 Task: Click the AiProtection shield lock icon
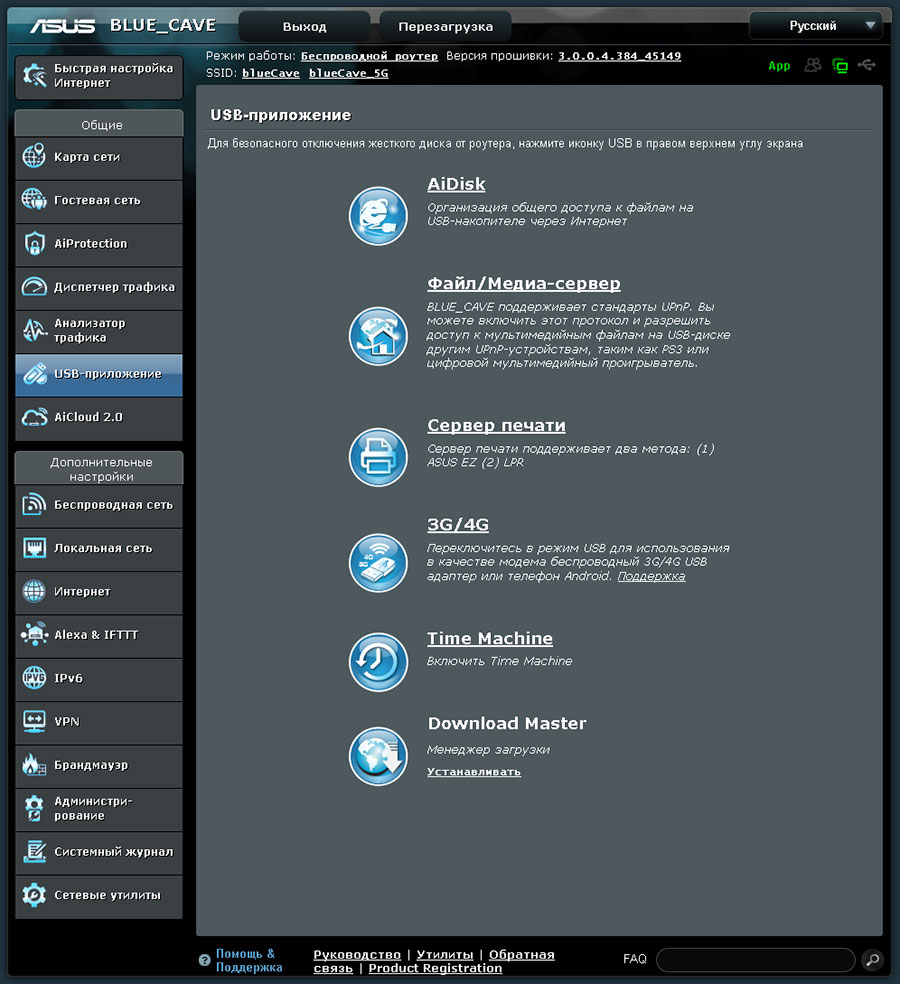click(x=34, y=243)
